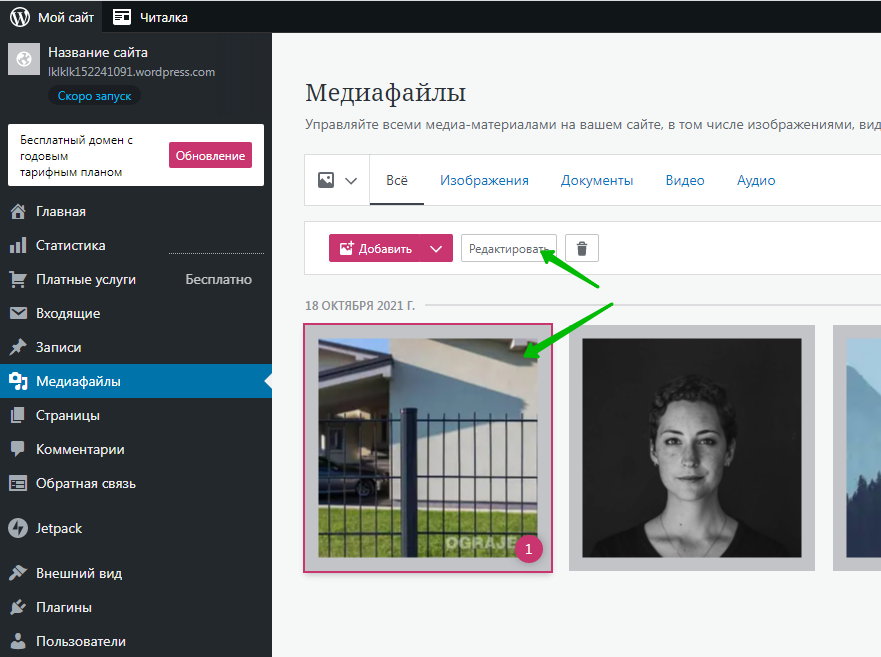Switch to the Изображения tab
881x657 pixels.
484,180
